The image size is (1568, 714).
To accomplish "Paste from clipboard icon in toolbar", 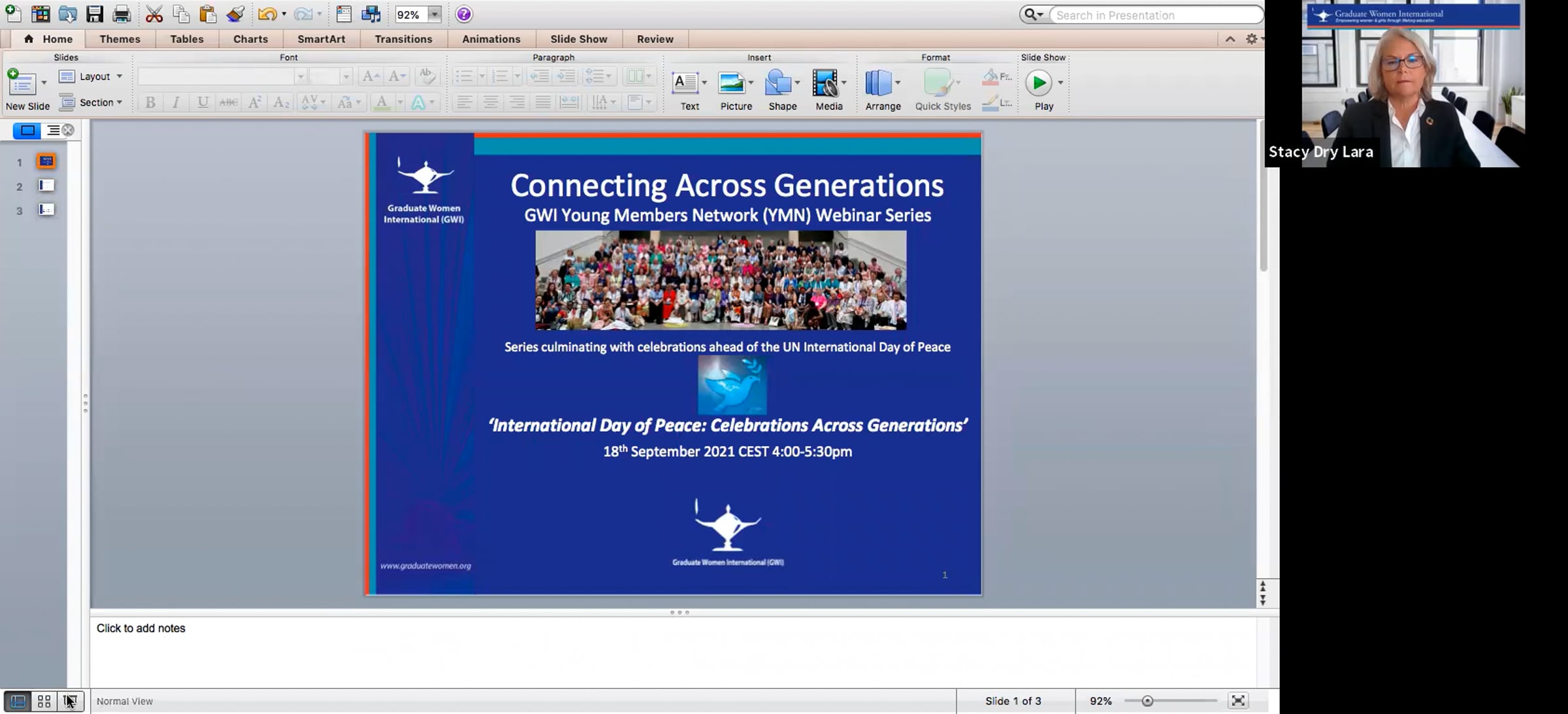I will pos(208,14).
